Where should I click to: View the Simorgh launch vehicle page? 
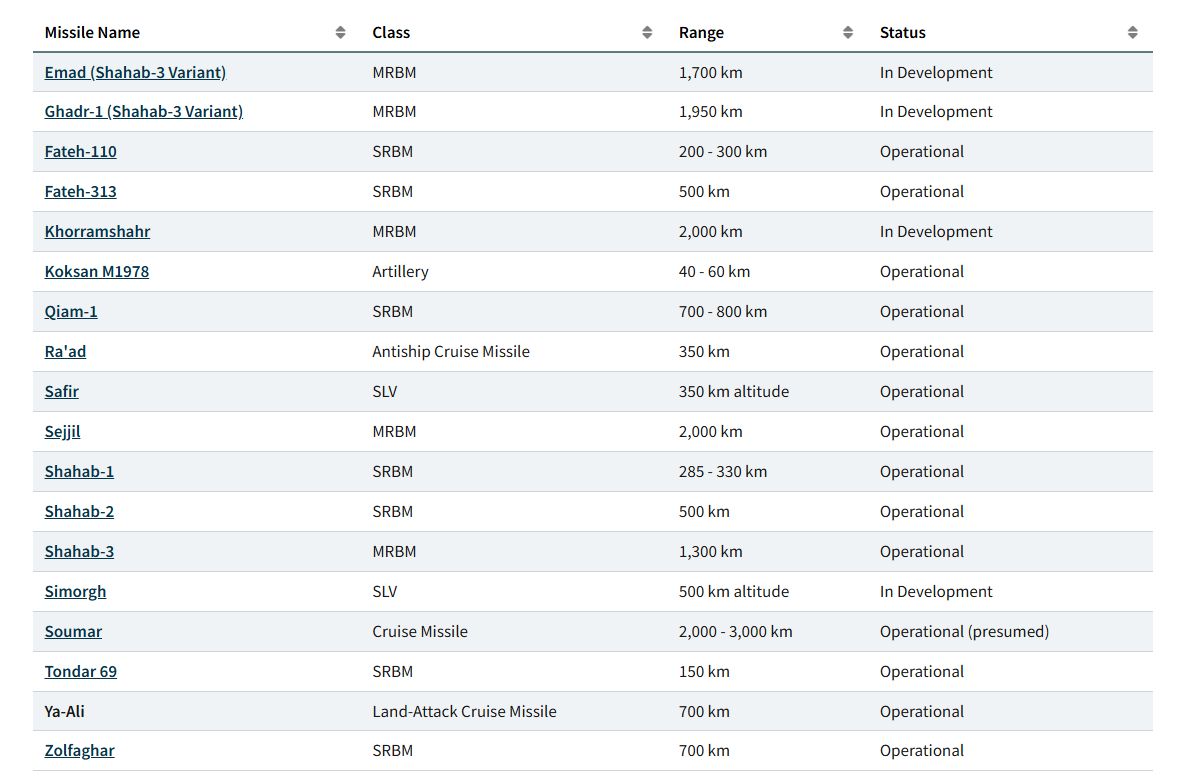pos(75,592)
